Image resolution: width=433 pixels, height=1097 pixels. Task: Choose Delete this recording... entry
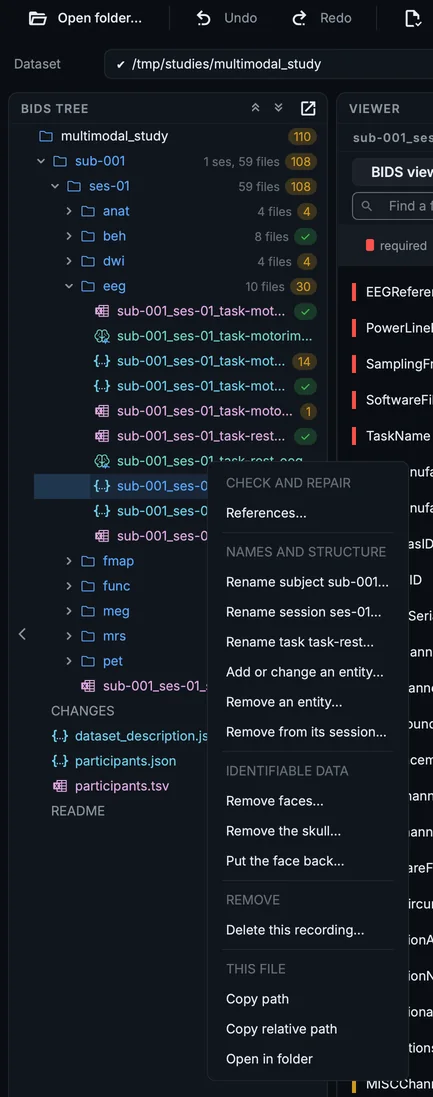308,930
